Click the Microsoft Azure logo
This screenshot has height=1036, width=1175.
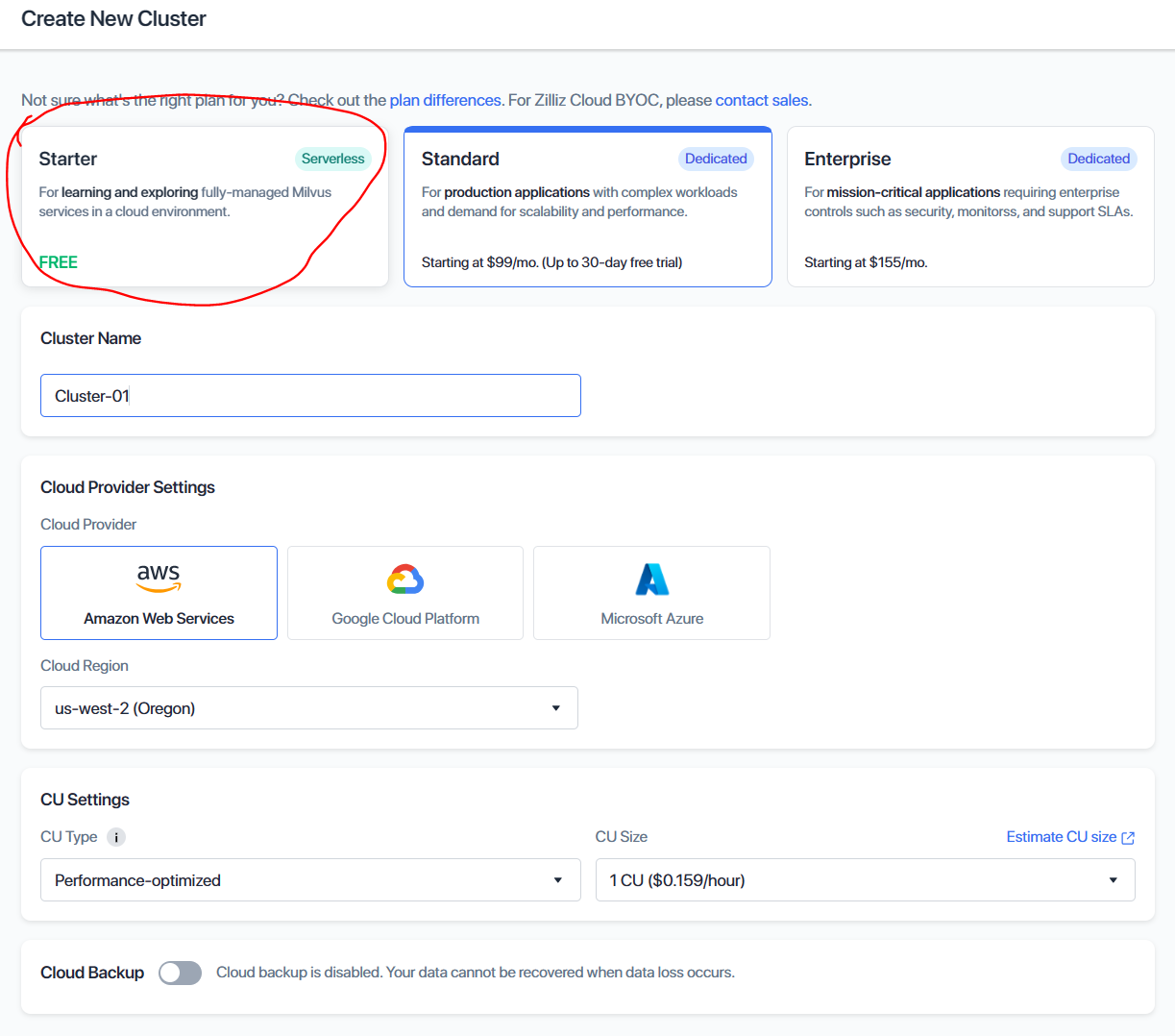(x=651, y=580)
